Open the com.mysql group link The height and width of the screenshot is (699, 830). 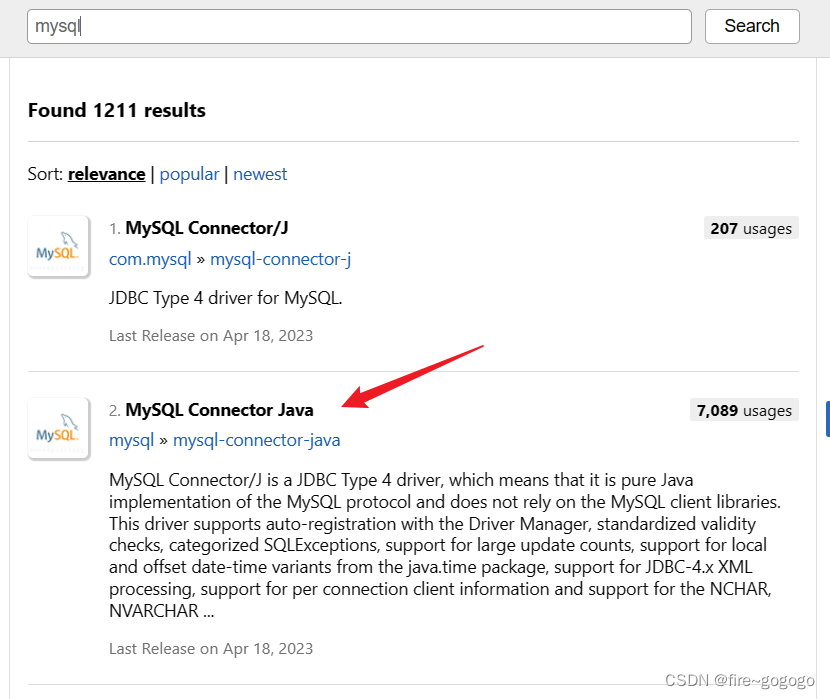coord(150,259)
